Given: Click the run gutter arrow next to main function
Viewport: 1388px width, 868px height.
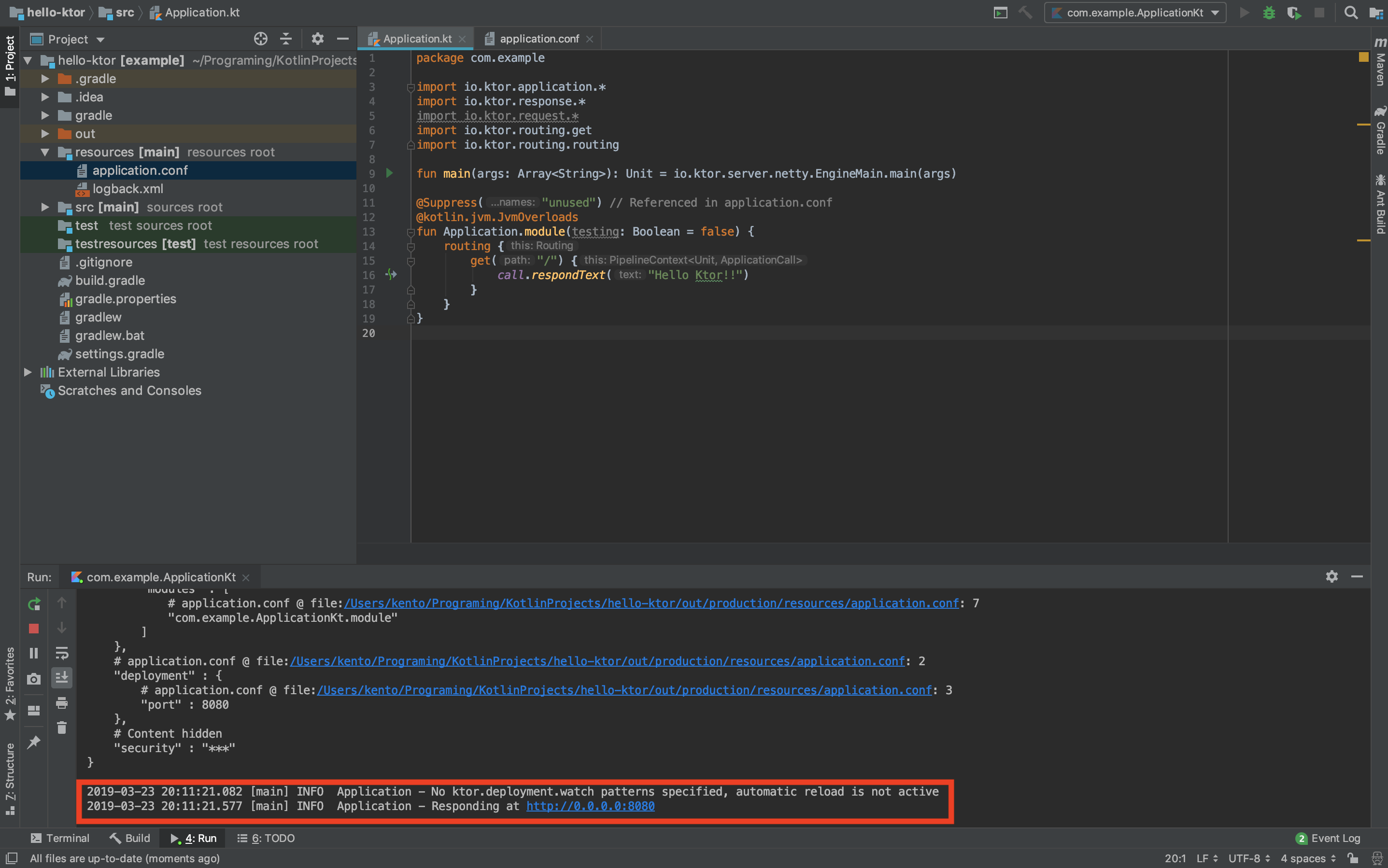Looking at the screenshot, I should [x=389, y=173].
